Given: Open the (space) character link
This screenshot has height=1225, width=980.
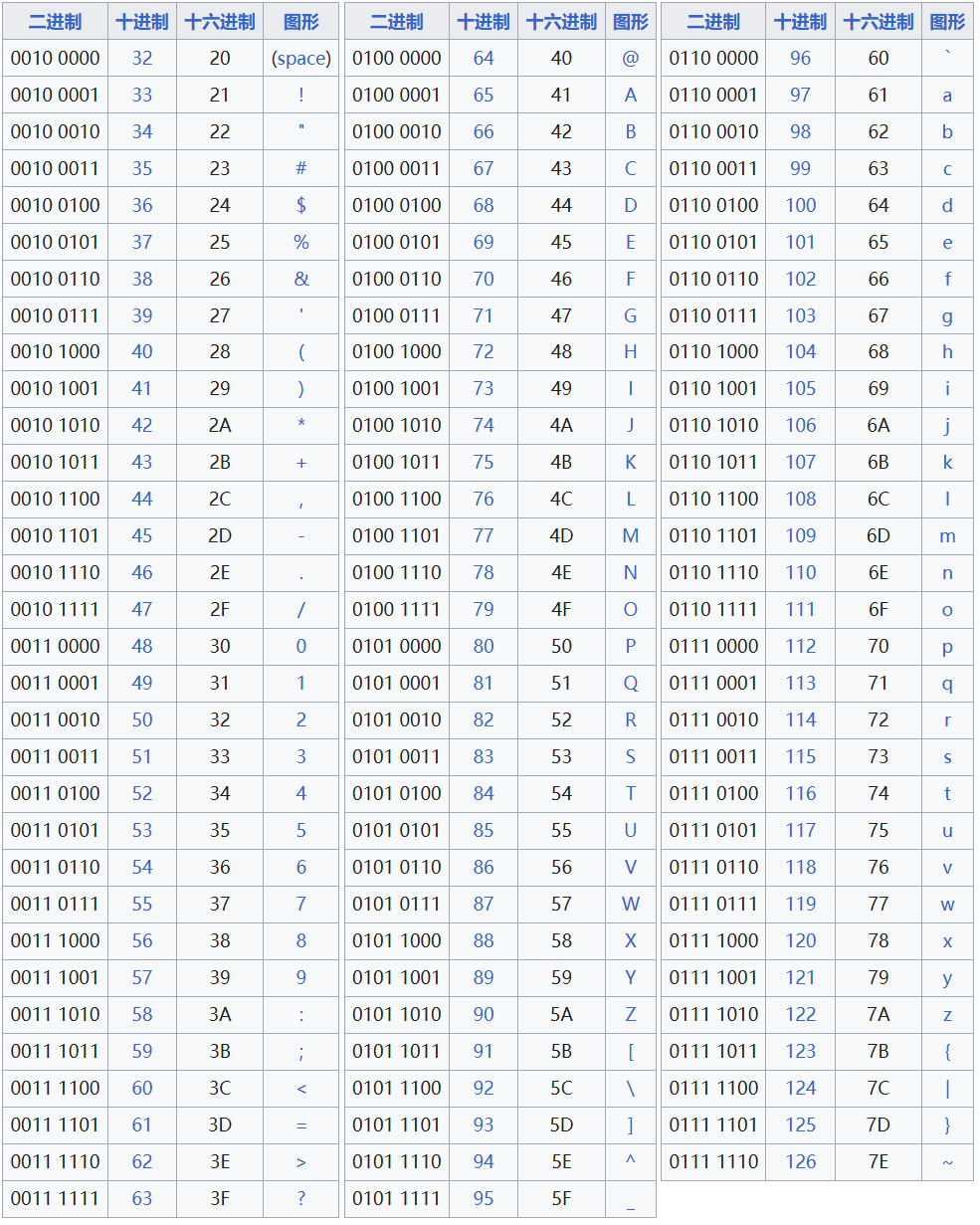Looking at the screenshot, I should 301,58.
